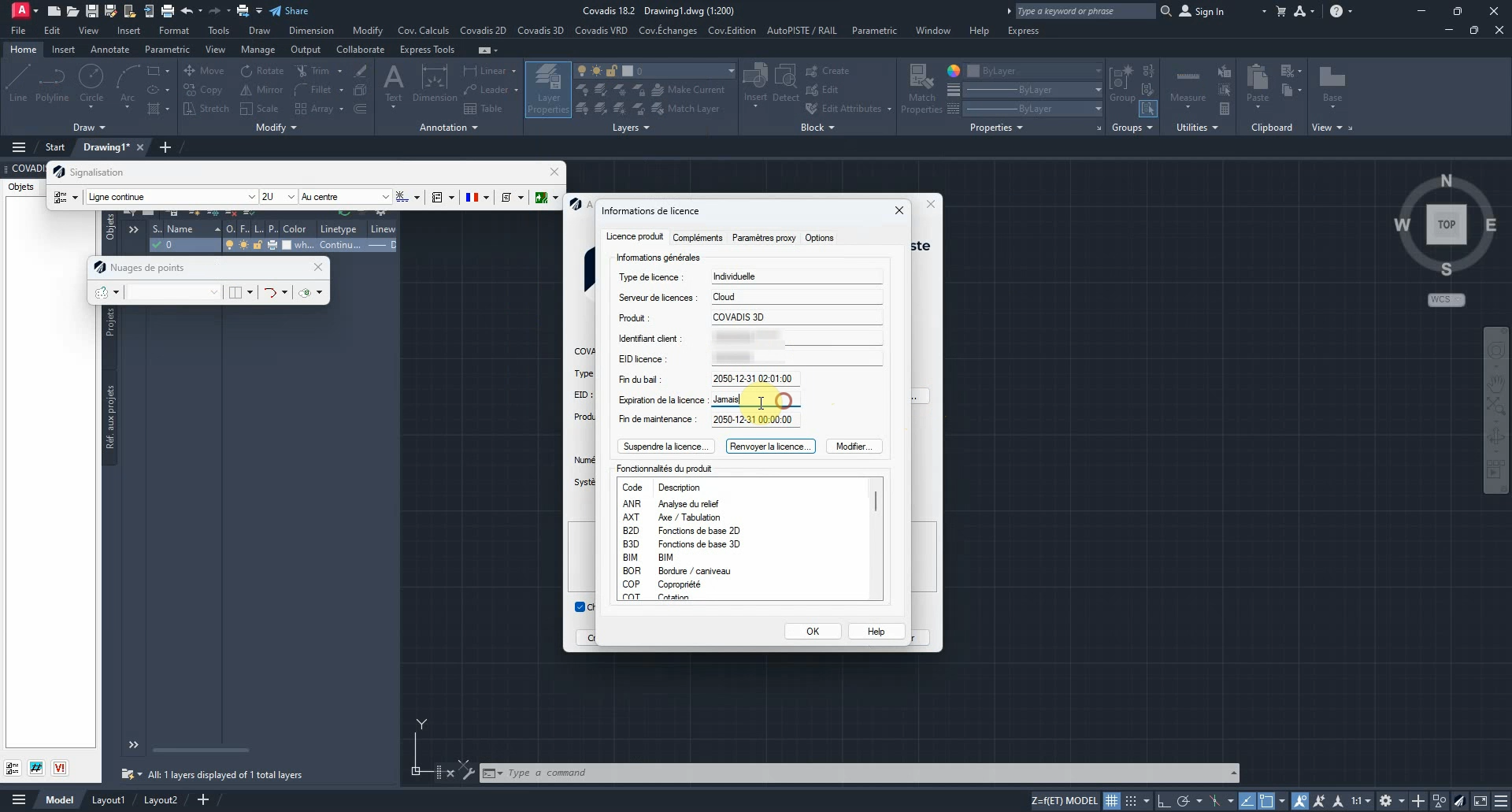Toggle object snap tracking in status bar
1512x812 pixels.
(1247, 801)
